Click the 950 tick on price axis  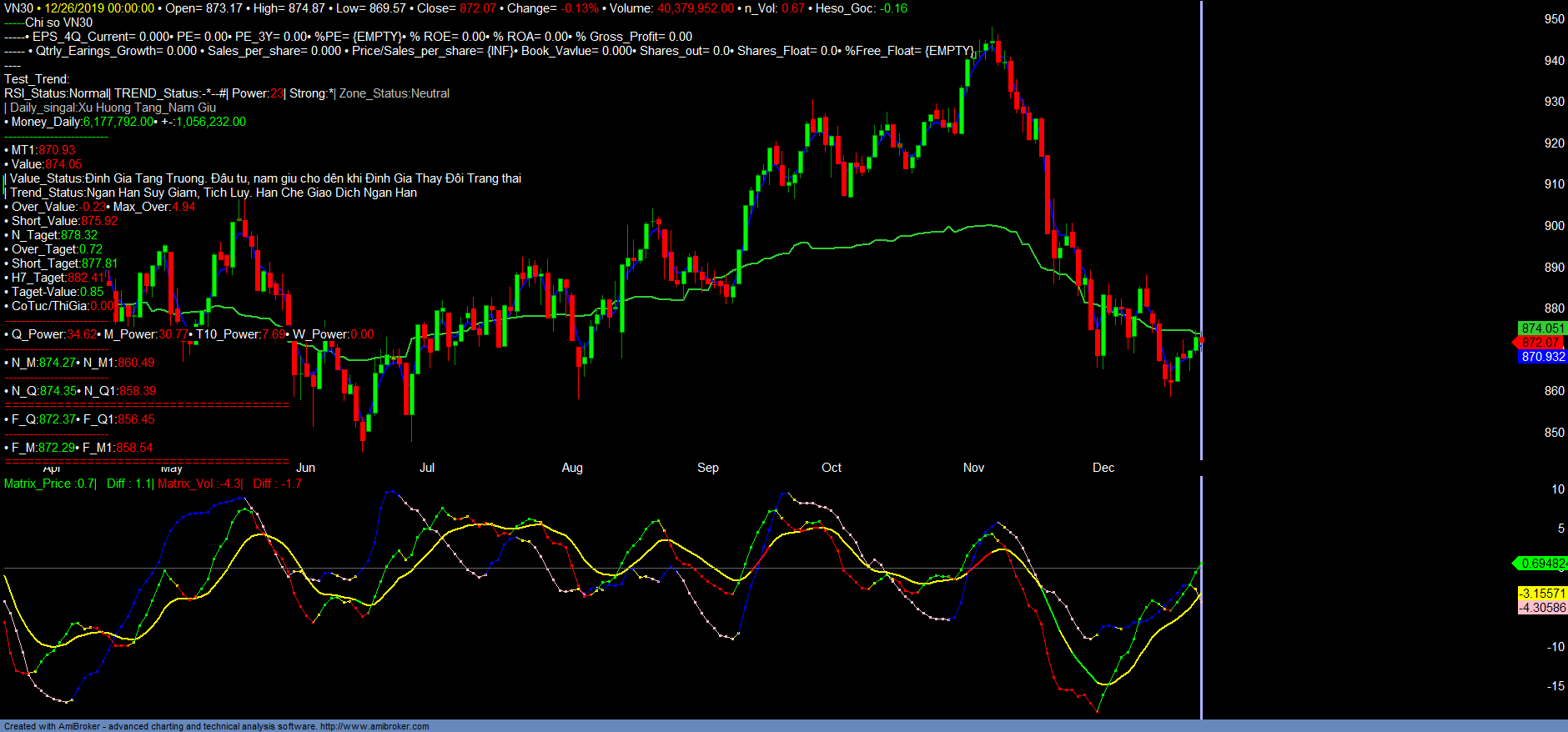(x=1554, y=19)
